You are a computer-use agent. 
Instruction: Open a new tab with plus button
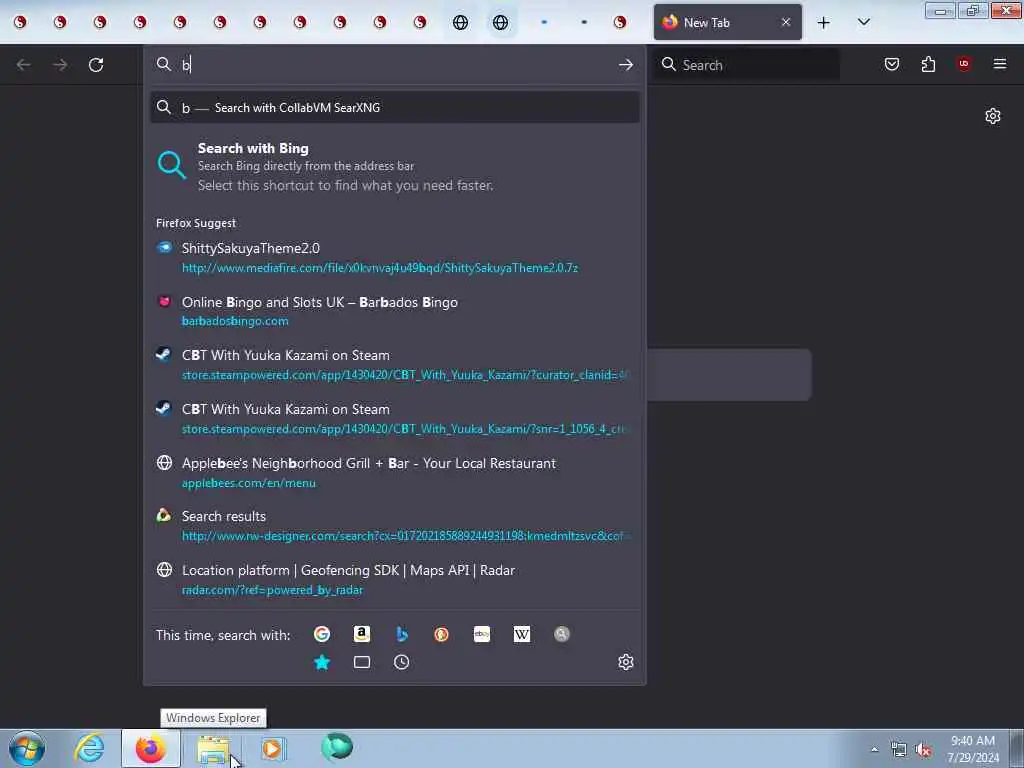824,23
